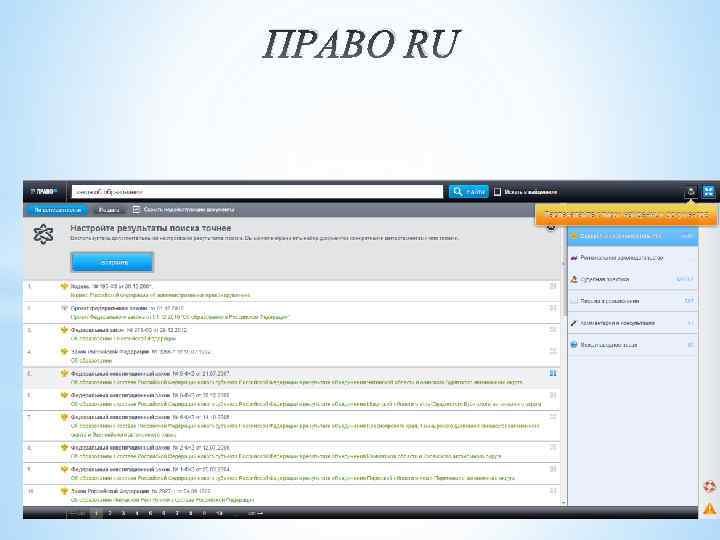The image size is (720, 540).
Task: Click into the search query field
Action: [257, 191]
